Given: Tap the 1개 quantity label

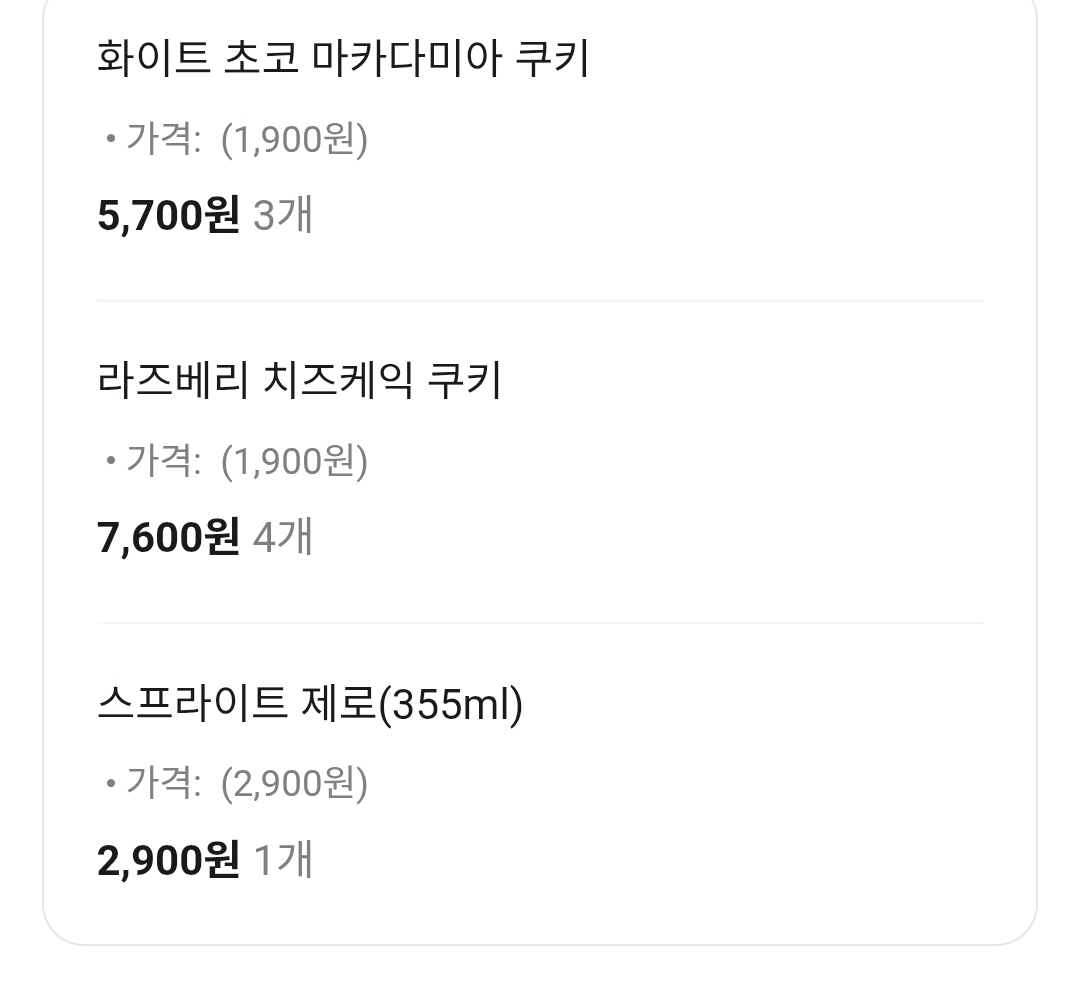Looking at the screenshot, I should (x=283, y=860).
